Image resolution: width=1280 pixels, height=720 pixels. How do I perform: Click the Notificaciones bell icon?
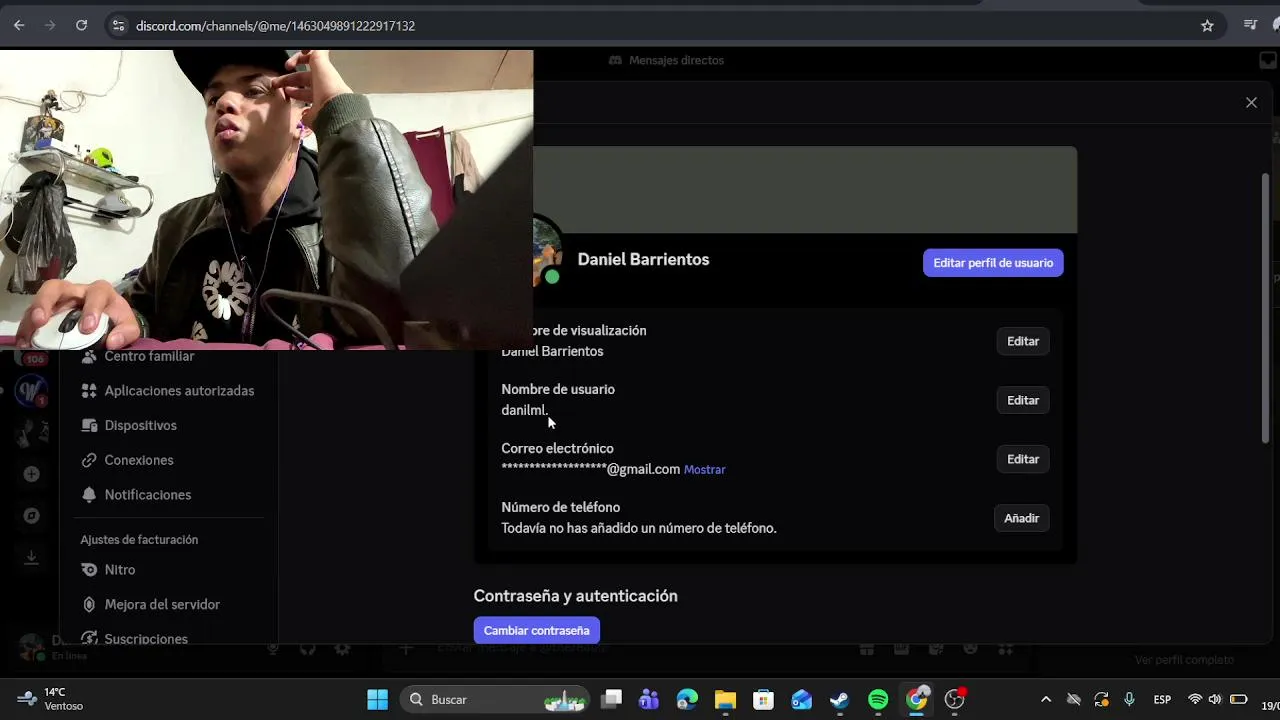[89, 495]
